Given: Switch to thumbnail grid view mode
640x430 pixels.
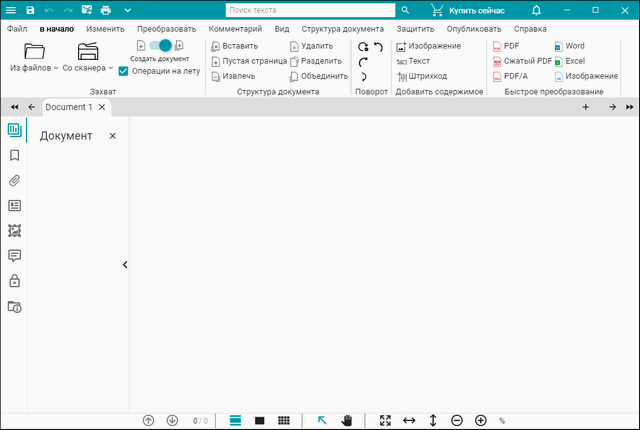Looking at the screenshot, I should [284, 421].
